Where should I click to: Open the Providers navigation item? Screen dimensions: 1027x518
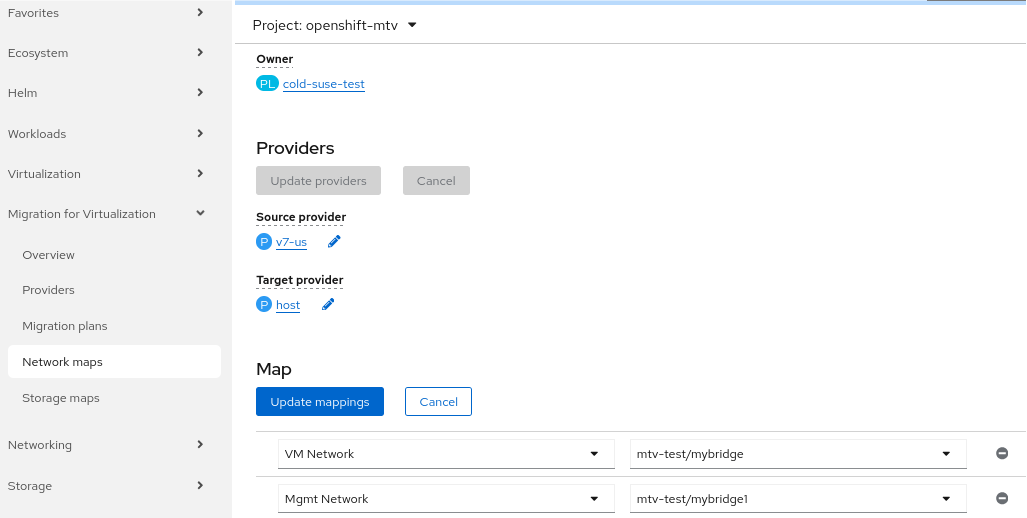pos(49,290)
